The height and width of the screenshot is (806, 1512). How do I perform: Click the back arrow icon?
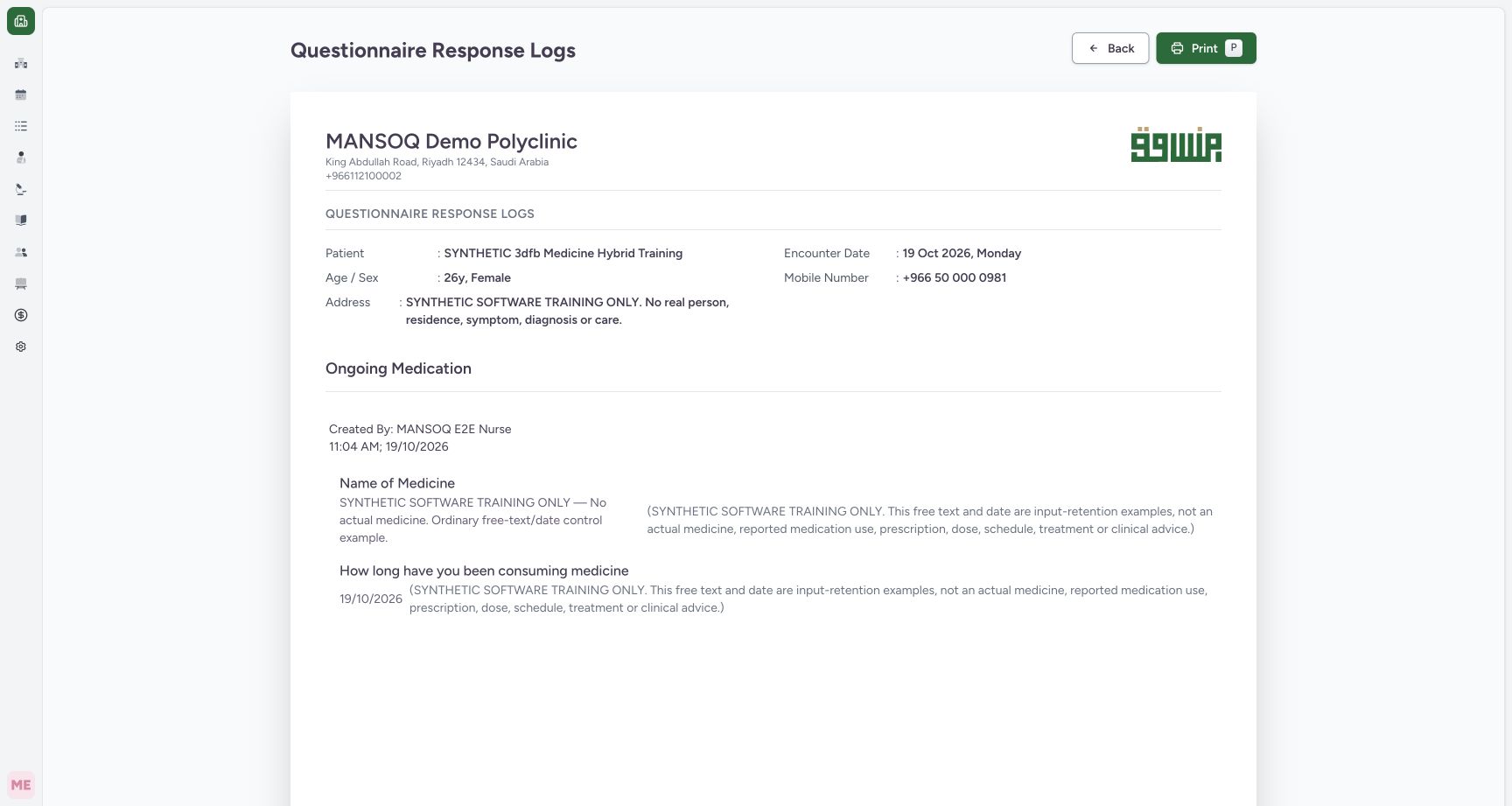1094,48
